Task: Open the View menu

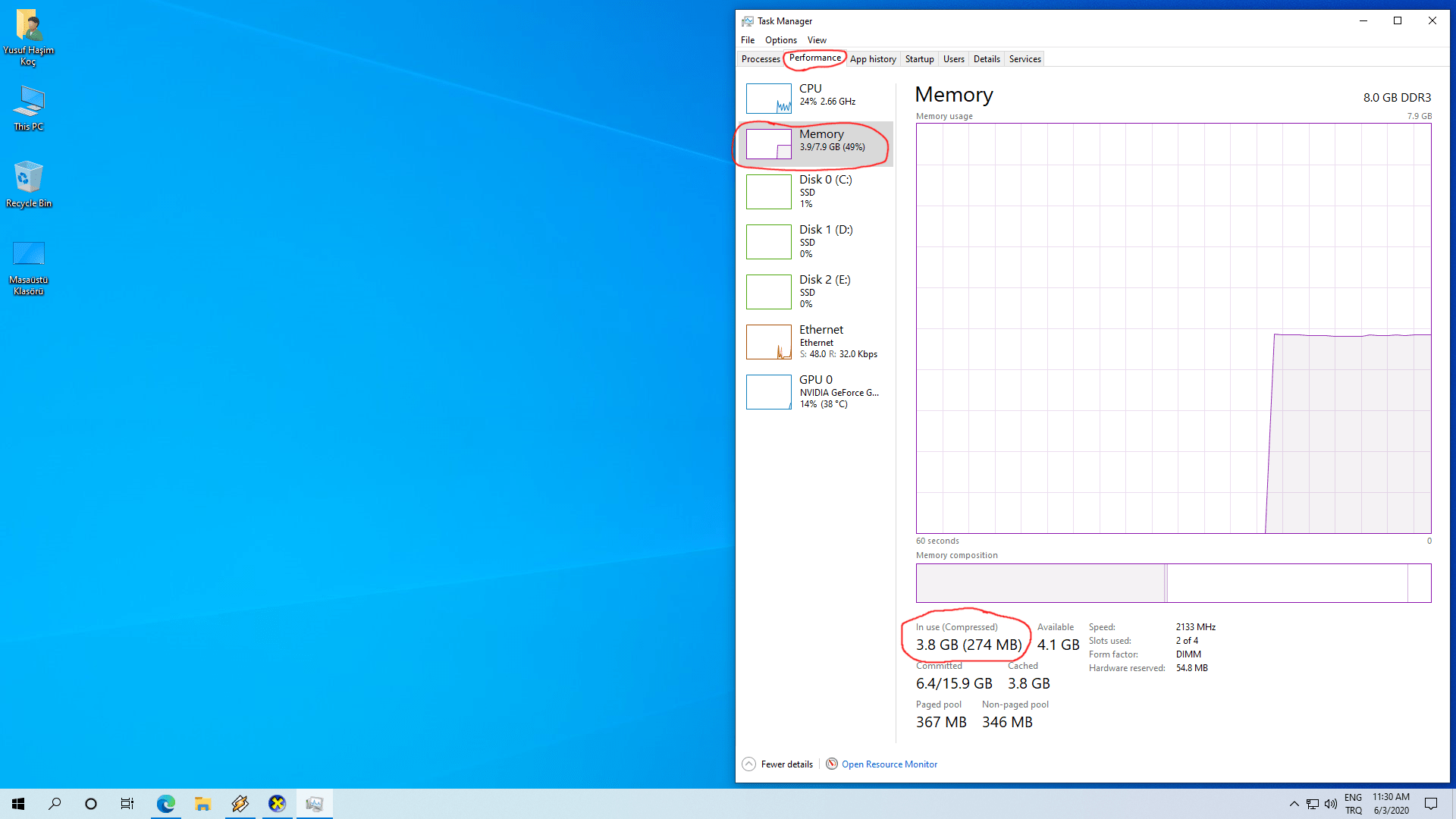Action: [x=817, y=40]
